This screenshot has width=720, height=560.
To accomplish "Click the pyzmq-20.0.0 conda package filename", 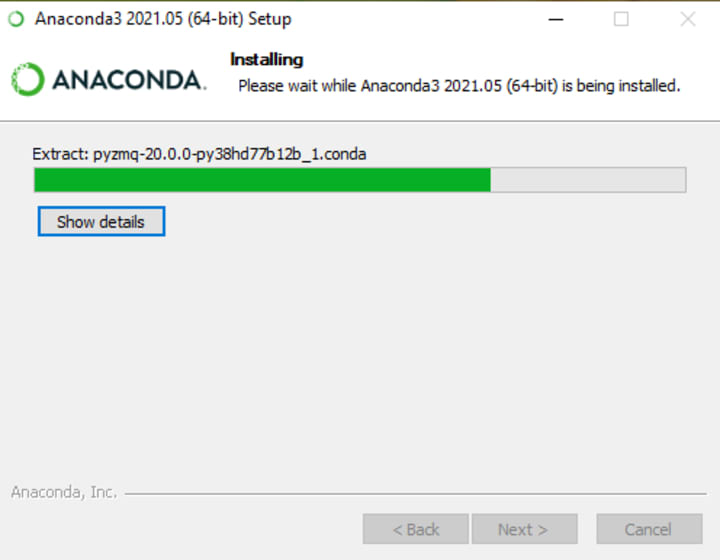I will [230, 154].
